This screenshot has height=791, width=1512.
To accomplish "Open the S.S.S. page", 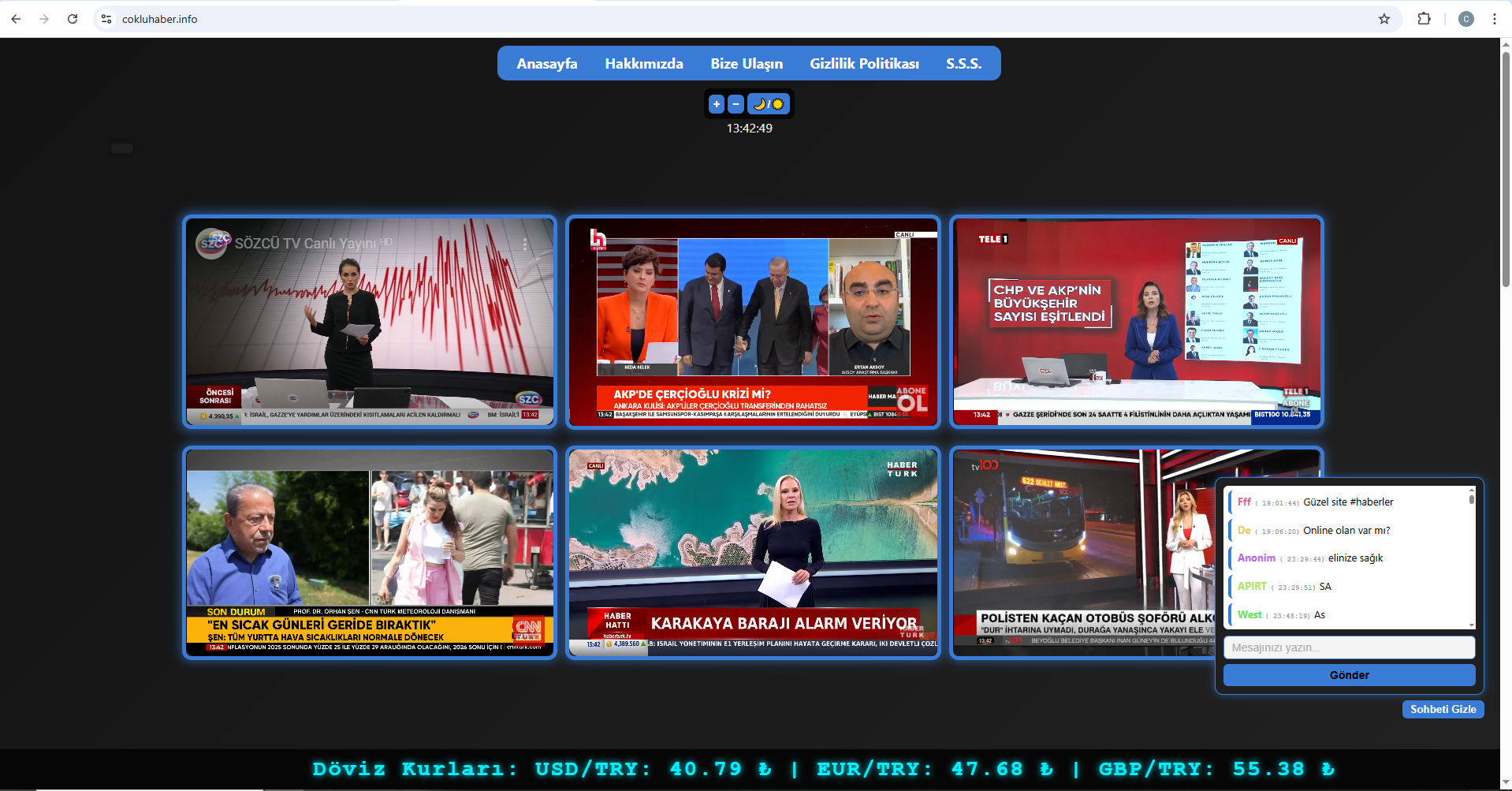I will 964,64.
